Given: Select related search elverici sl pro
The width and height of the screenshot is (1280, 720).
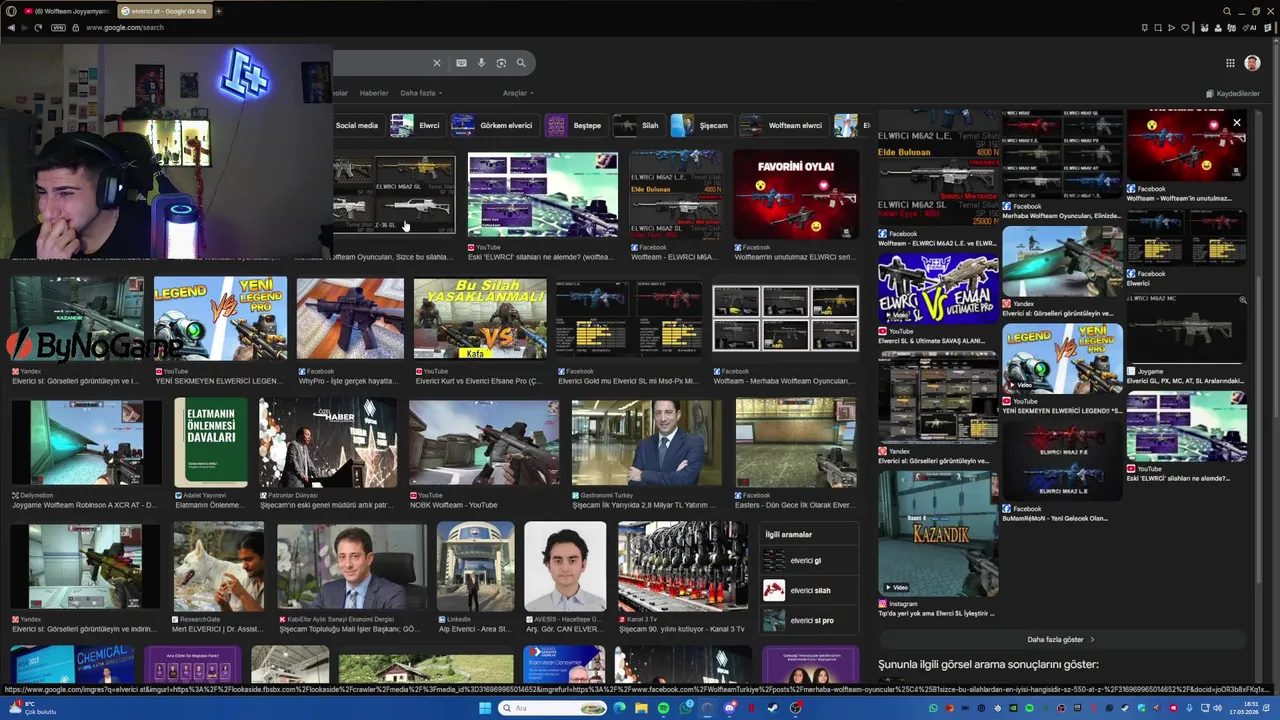Looking at the screenshot, I should [x=810, y=621].
